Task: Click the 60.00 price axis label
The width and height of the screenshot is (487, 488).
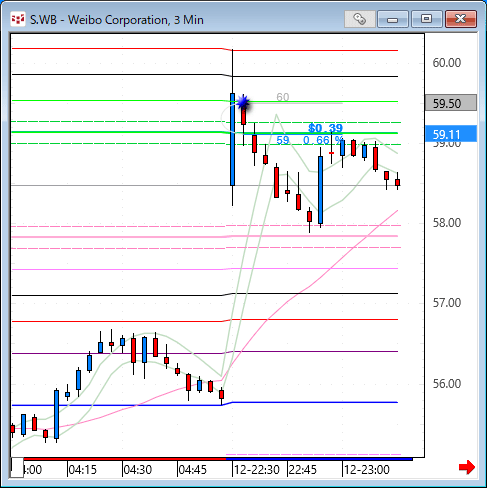Action: pos(447,63)
